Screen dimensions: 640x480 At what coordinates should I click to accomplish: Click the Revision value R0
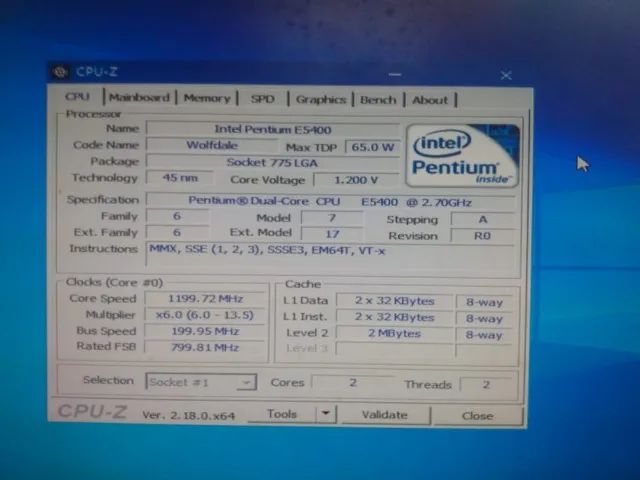click(482, 236)
